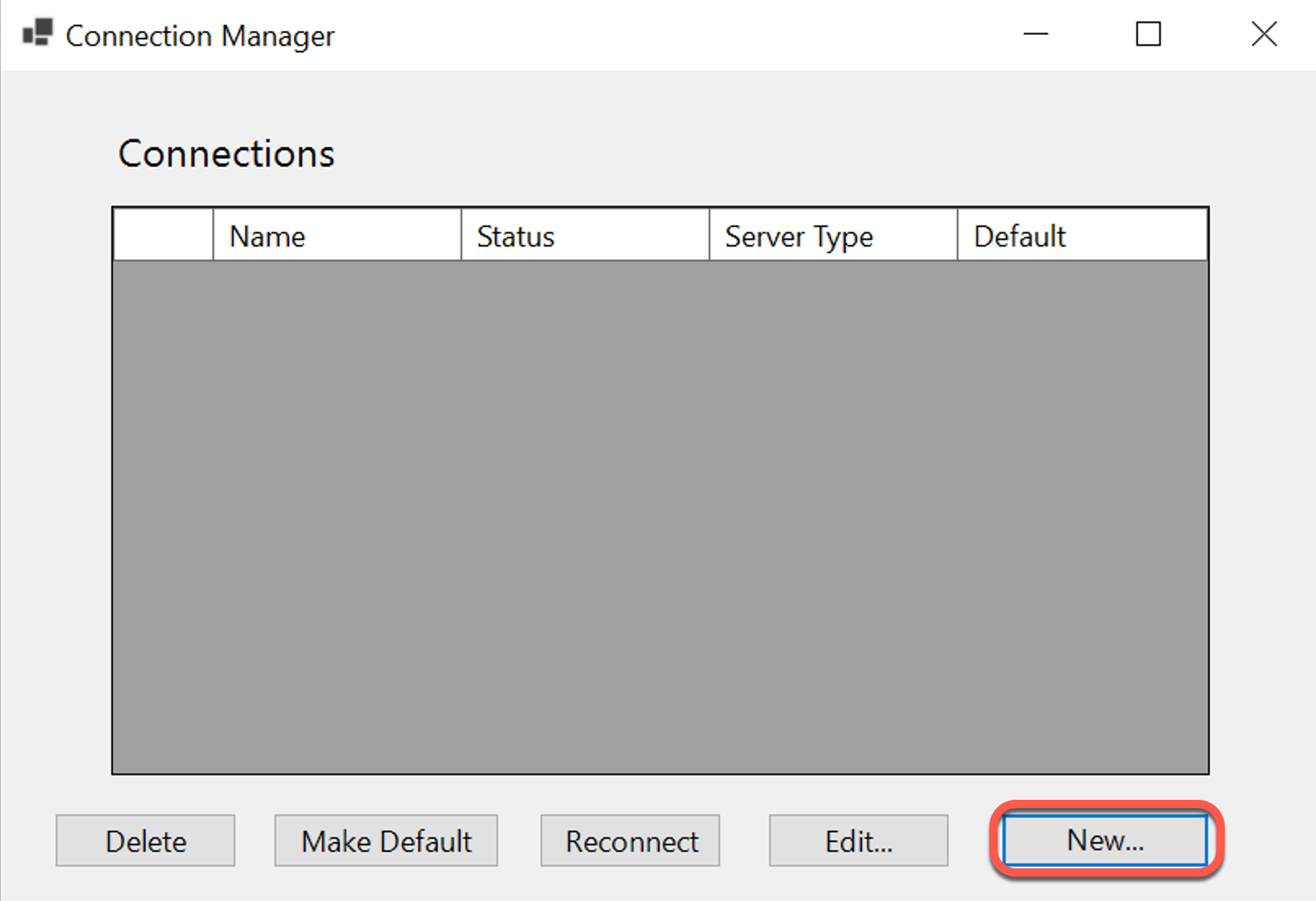Image resolution: width=1316 pixels, height=901 pixels.
Task: Click the Reconnect button
Action: coord(629,841)
